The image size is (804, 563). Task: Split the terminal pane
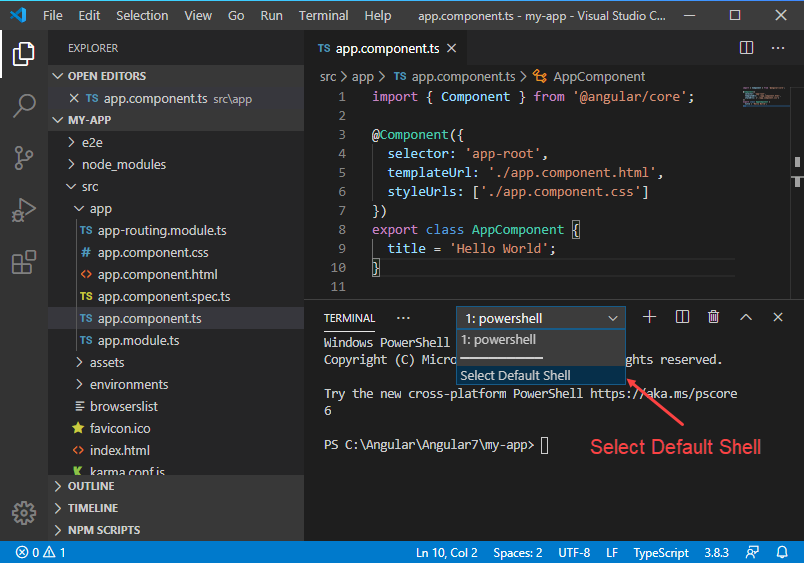(x=682, y=317)
